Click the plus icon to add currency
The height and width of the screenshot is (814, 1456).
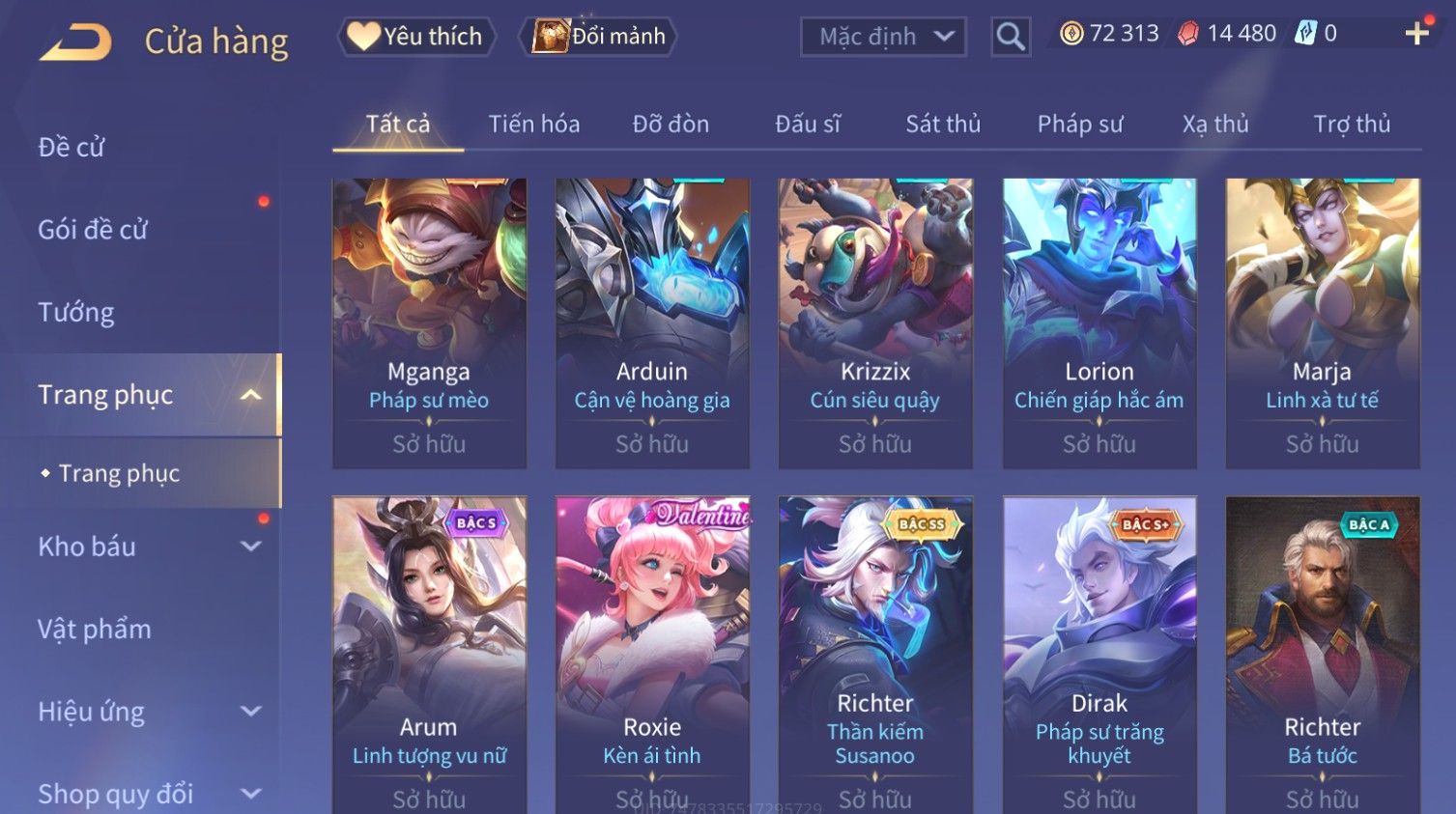tap(1416, 34)
